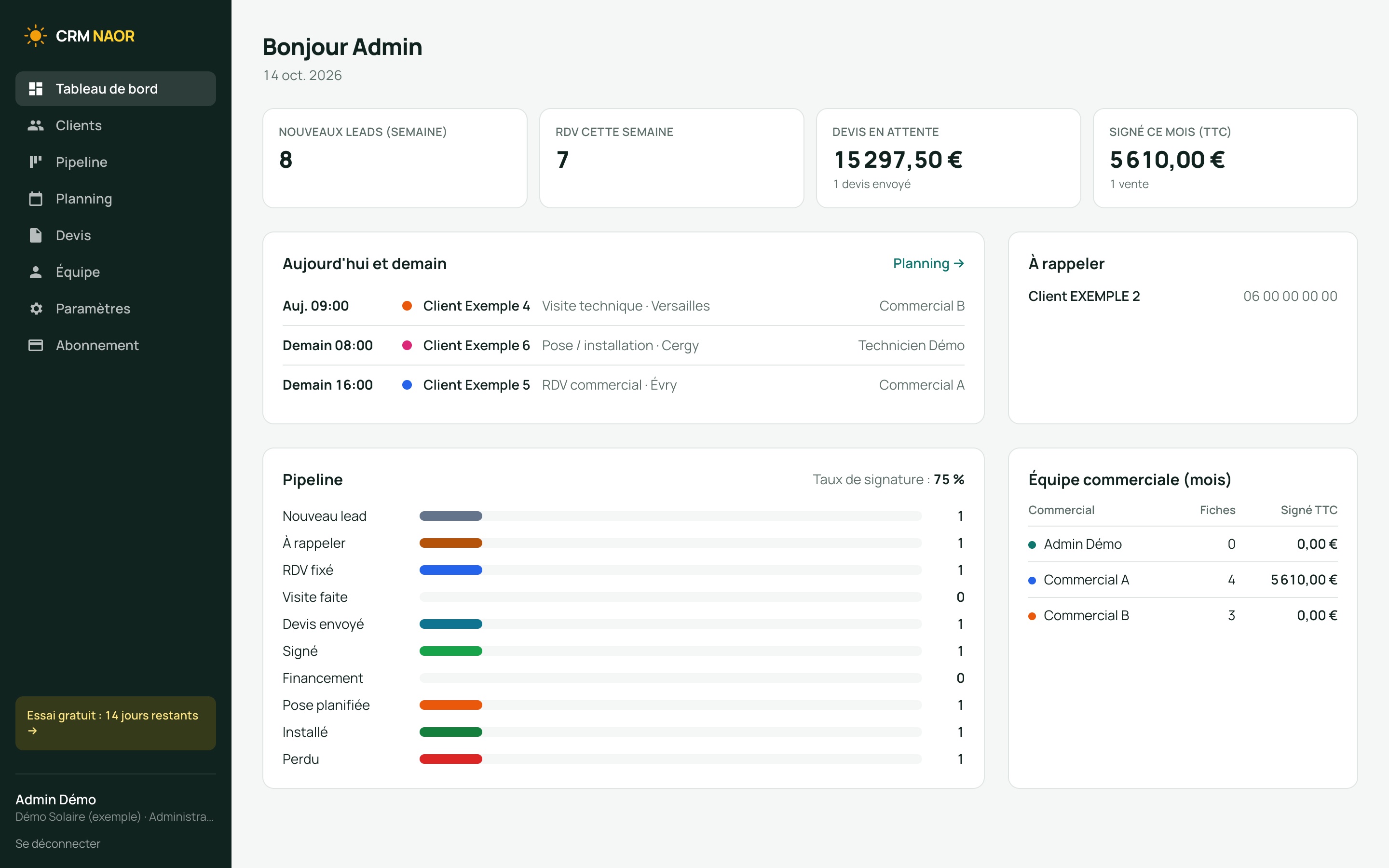Open the Paramètres settings page
This screenshot has height=868, width=1389.
tap(115, 309)
